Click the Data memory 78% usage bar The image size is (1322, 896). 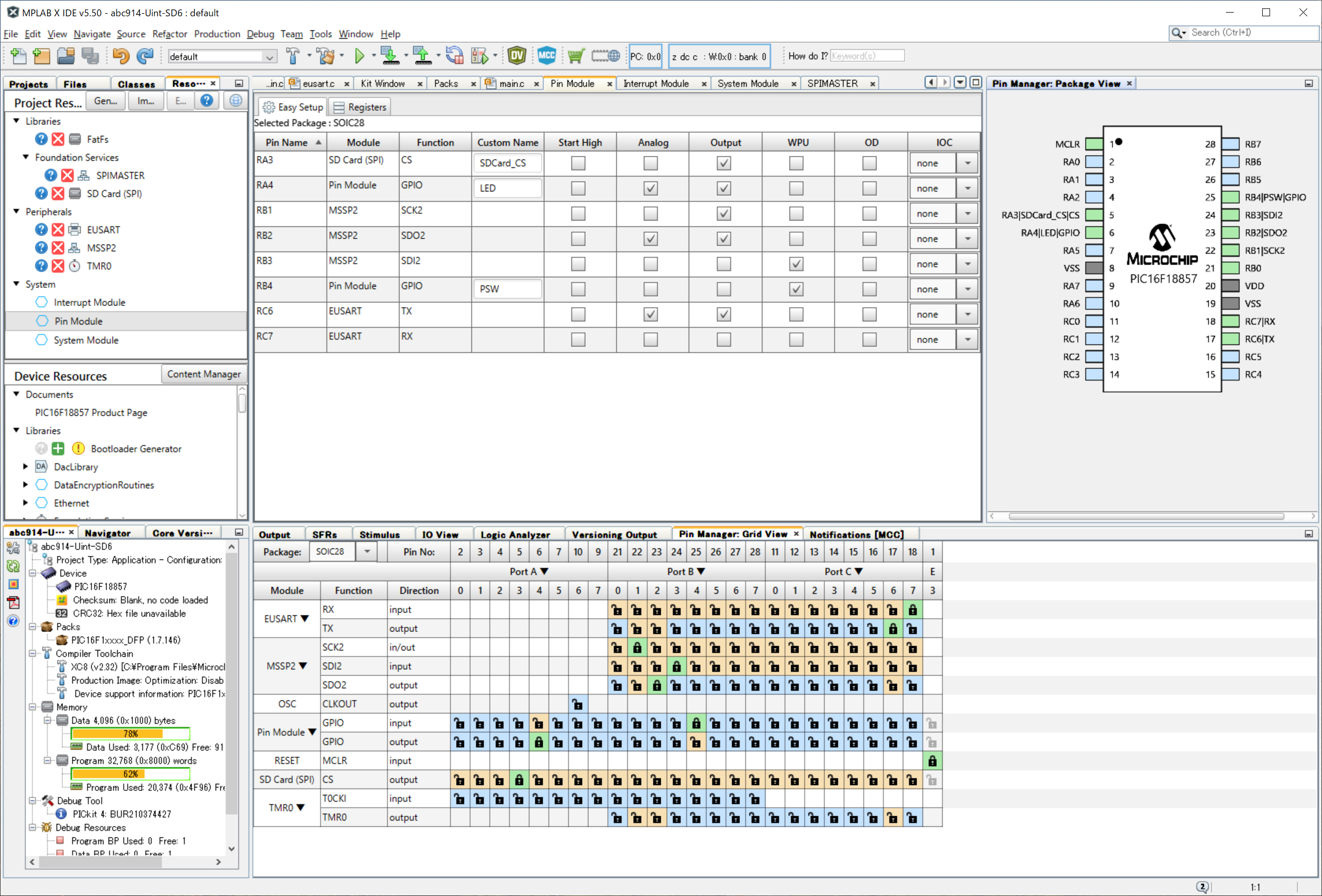pyautogui.click(x=130, y=734)
